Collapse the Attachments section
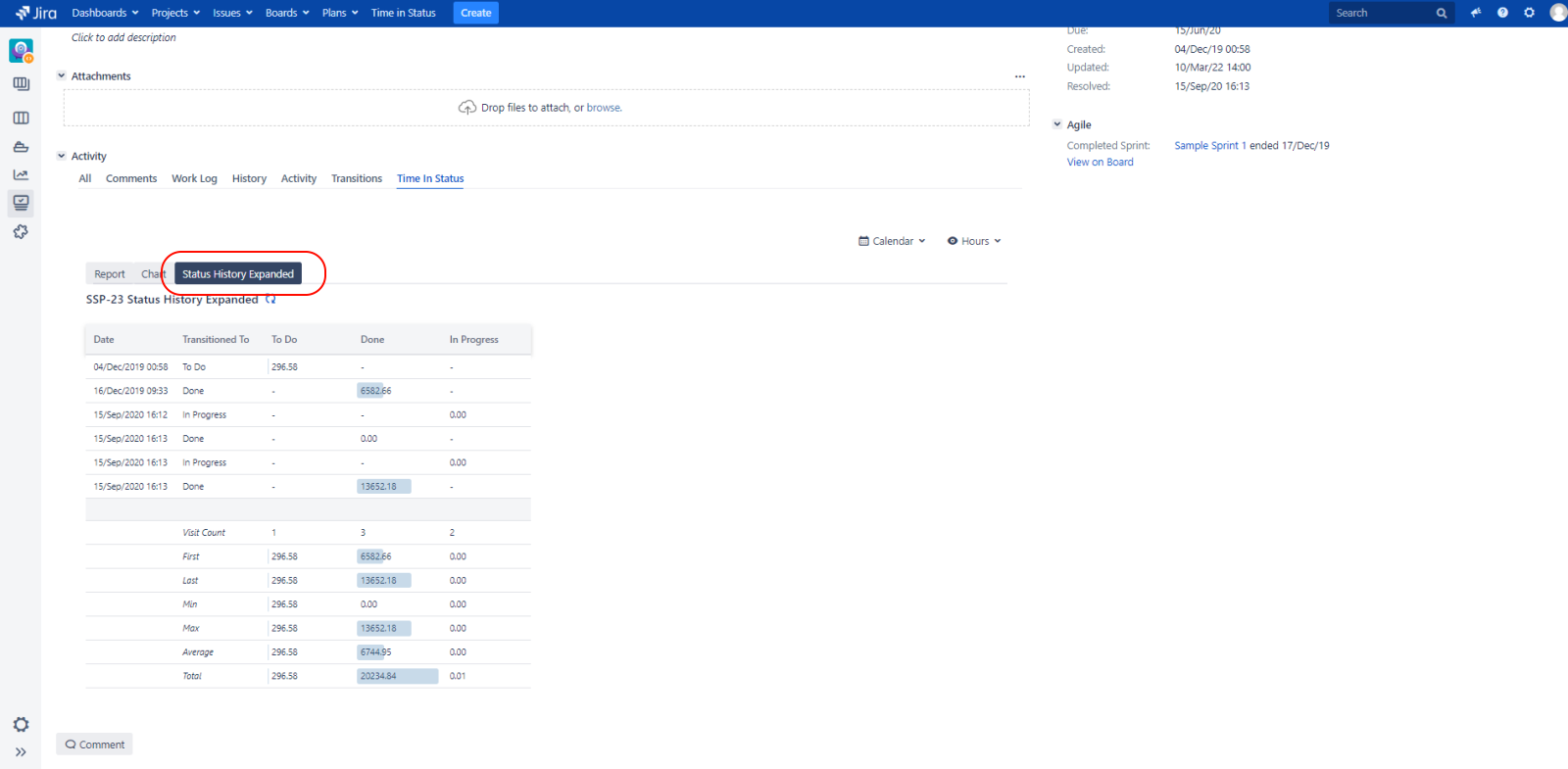1568x769 pixels. tap(62, 76)
